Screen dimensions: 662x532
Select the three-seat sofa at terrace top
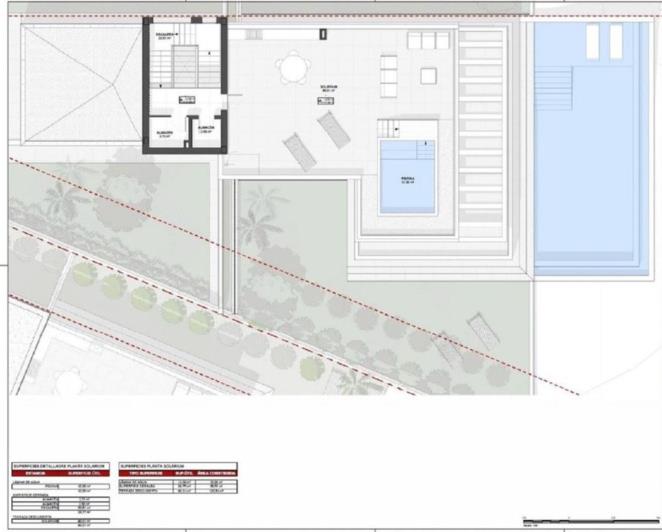click(x=428, y=41)
